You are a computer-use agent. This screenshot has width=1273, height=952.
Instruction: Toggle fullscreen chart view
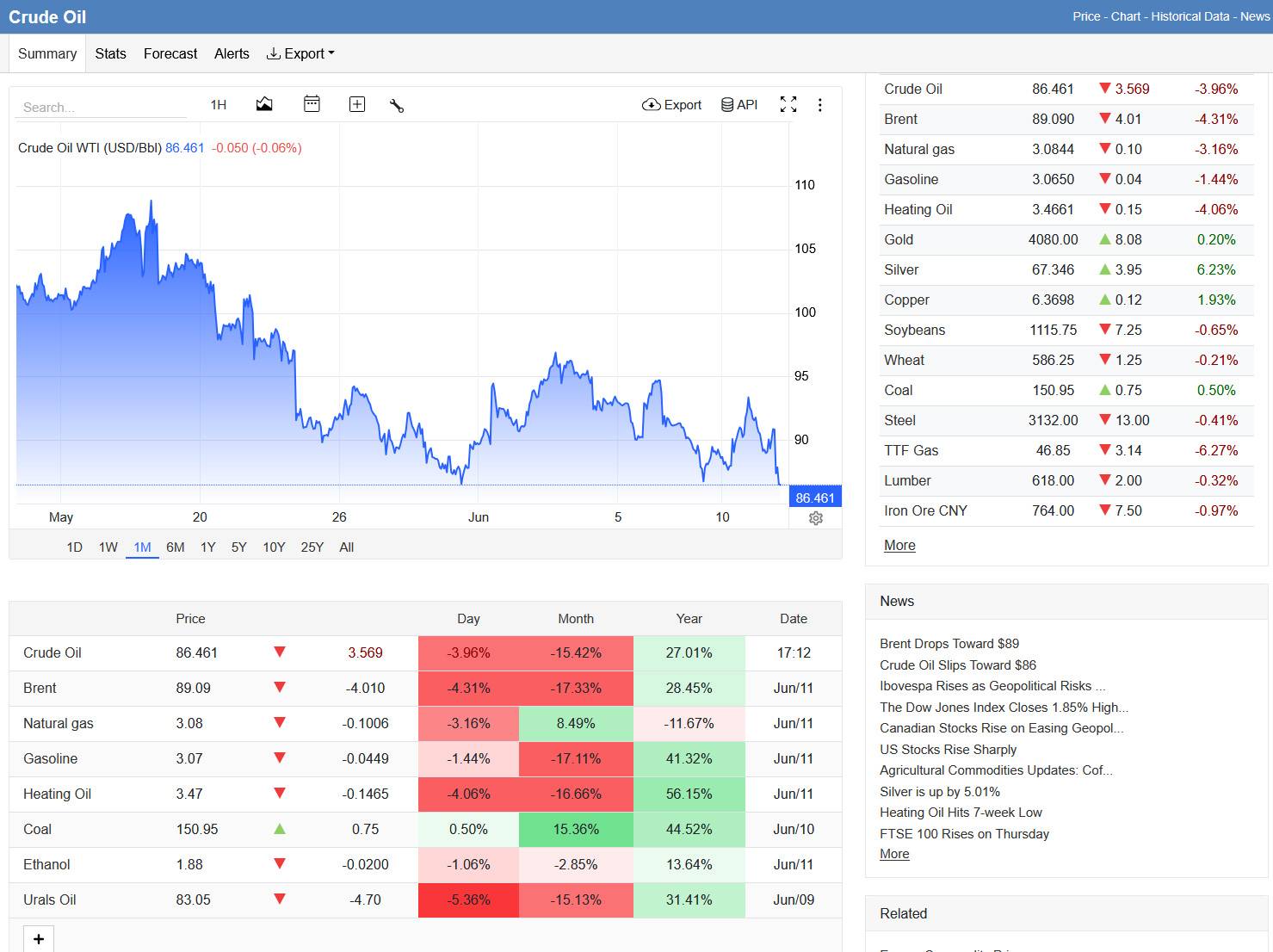click(788, 104)
